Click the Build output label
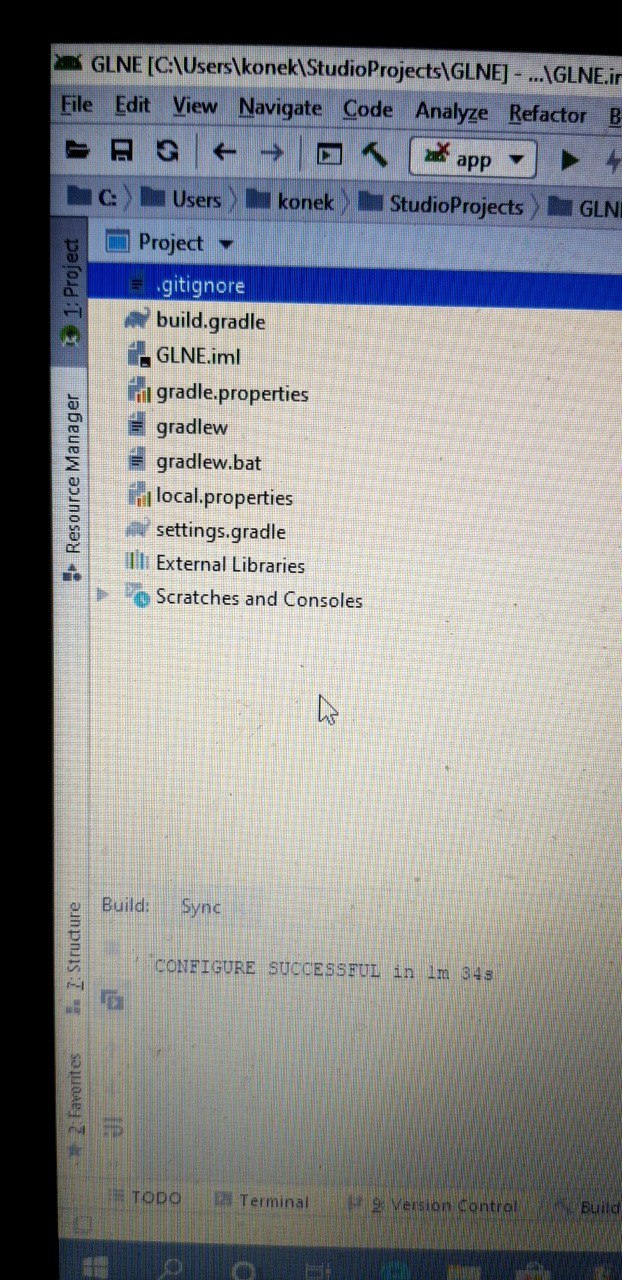622x1280 pixels. (125, 905)
